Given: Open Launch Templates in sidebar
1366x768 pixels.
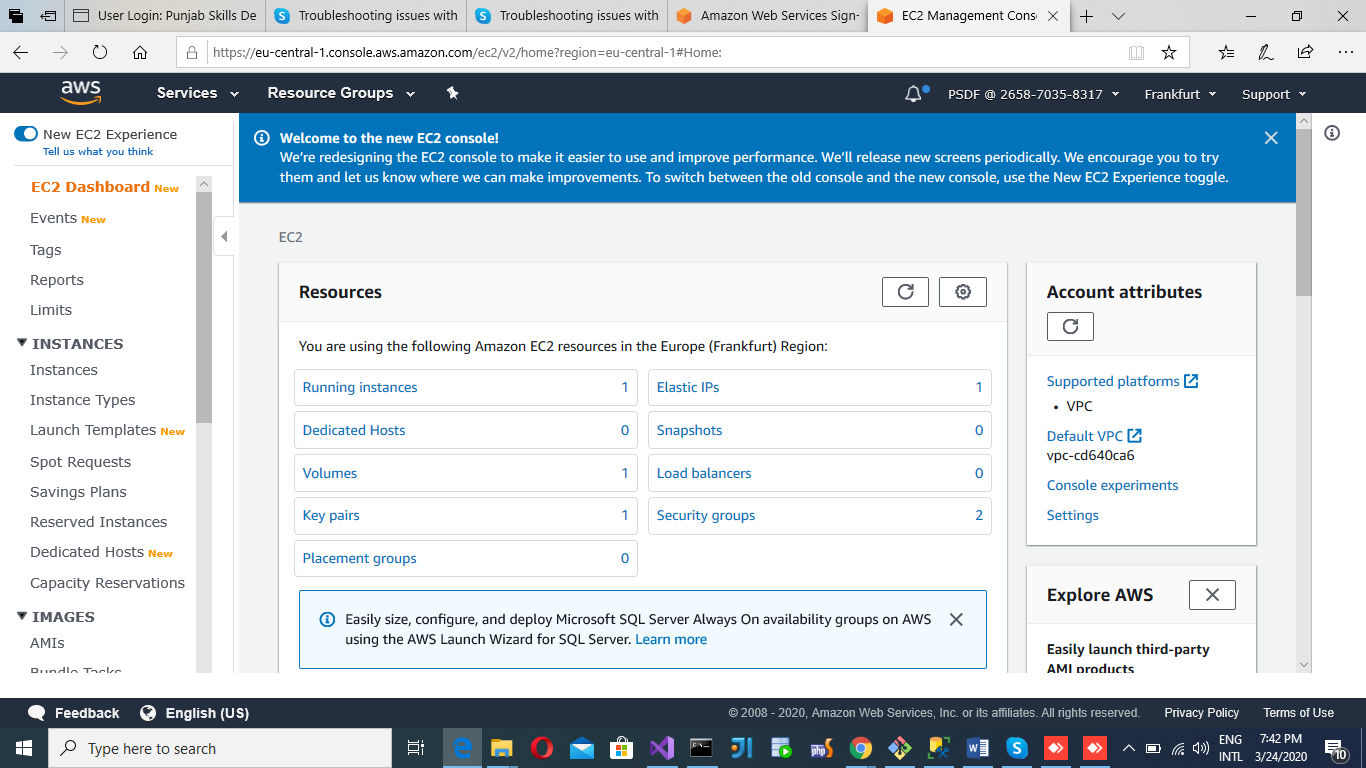Looking at the screenshot, I should click(x=93, y=430).
